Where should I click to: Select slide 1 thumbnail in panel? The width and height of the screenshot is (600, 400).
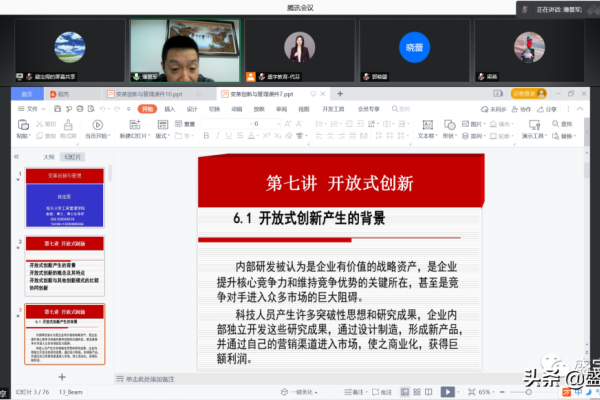tap(65, 198)
